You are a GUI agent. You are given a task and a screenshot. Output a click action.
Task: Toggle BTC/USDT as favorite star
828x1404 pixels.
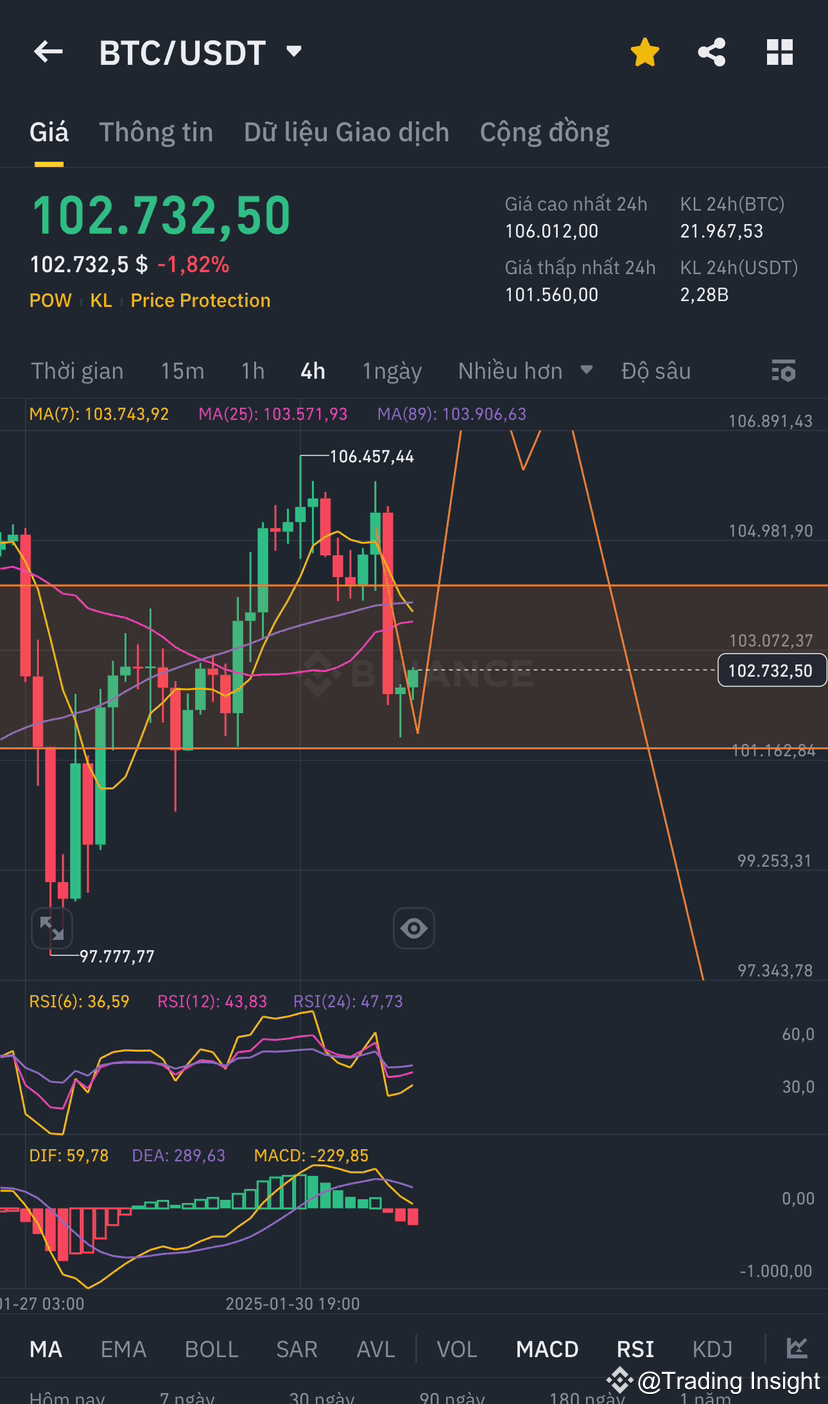[x=644, y=52]
